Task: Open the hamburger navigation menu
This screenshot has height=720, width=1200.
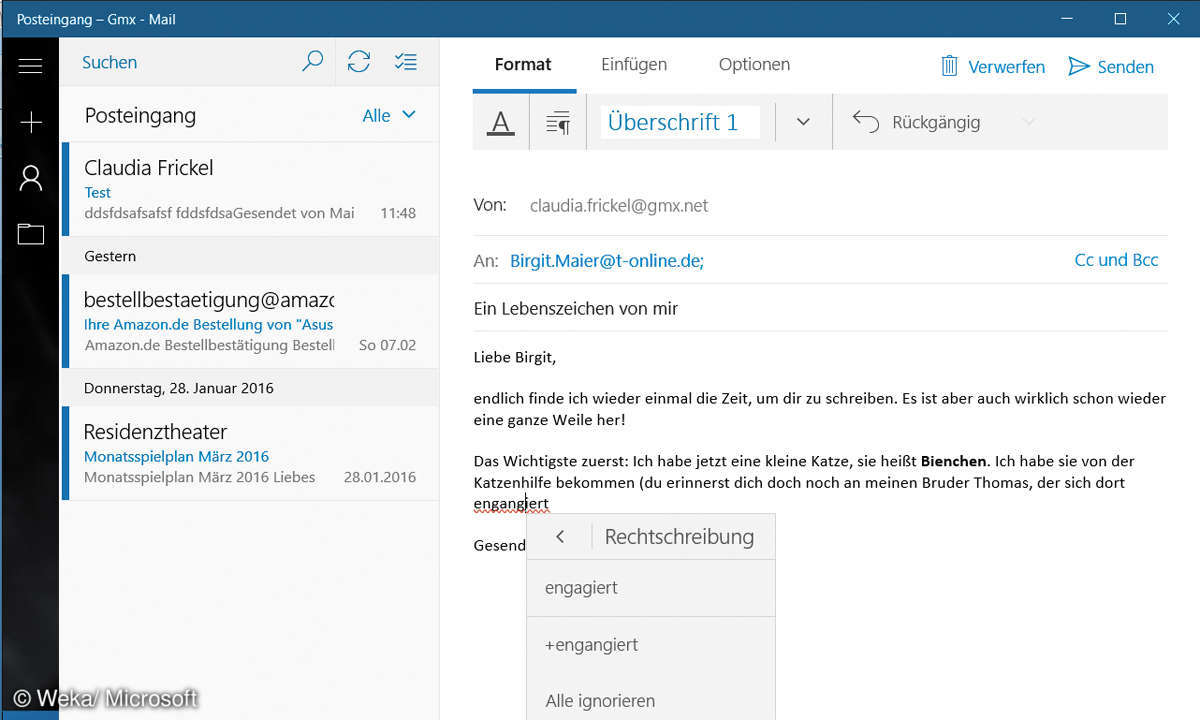Action: [31, 66]
